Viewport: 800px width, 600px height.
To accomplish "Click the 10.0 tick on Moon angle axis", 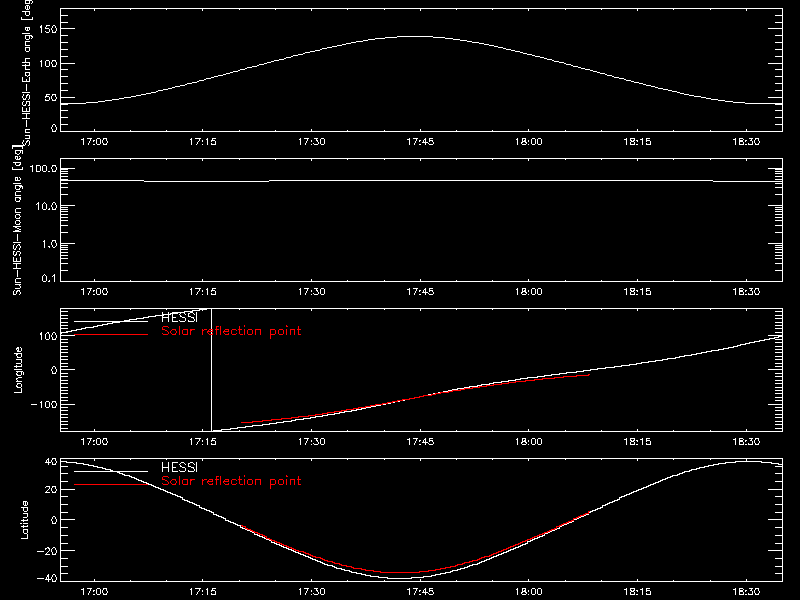I will (x=46, y=206).
